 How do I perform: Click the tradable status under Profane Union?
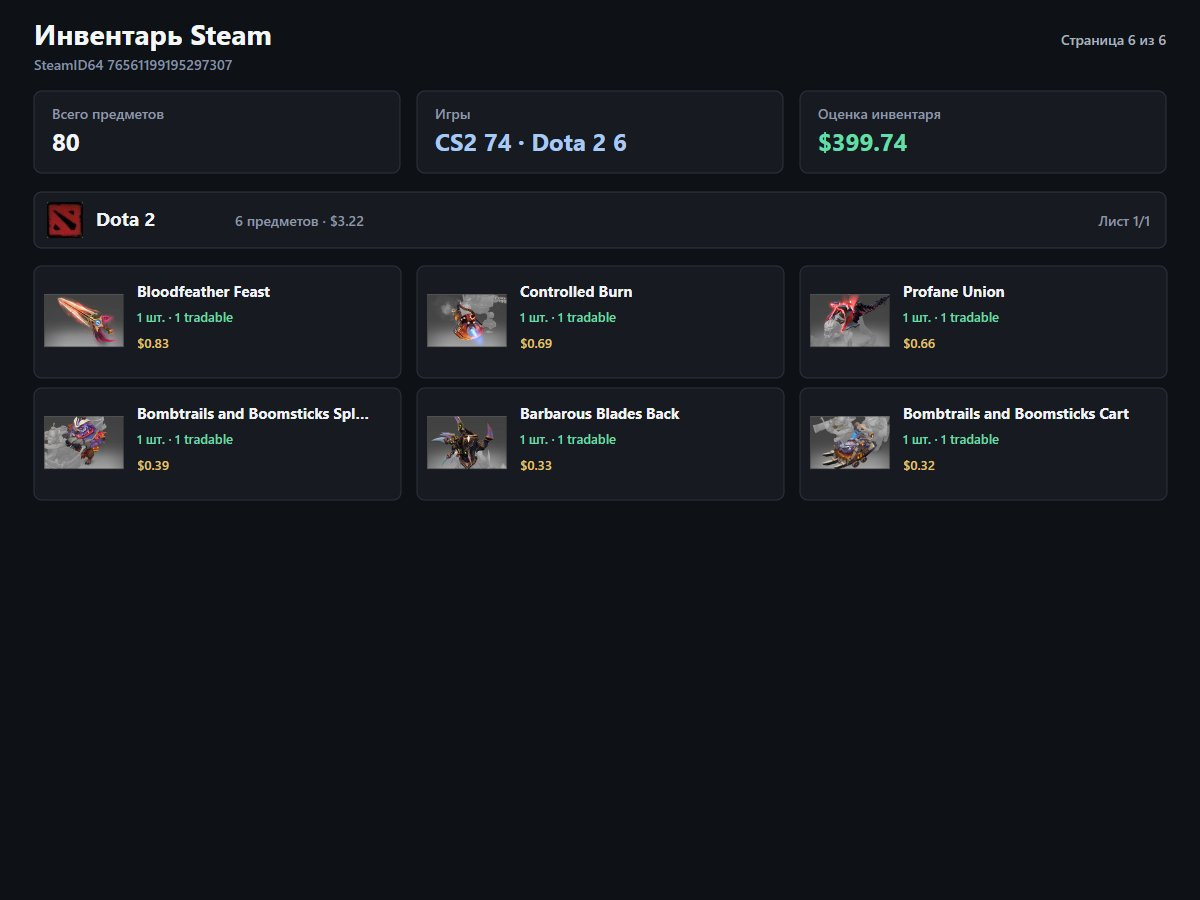pyautogui.click(x=951, y=318)
